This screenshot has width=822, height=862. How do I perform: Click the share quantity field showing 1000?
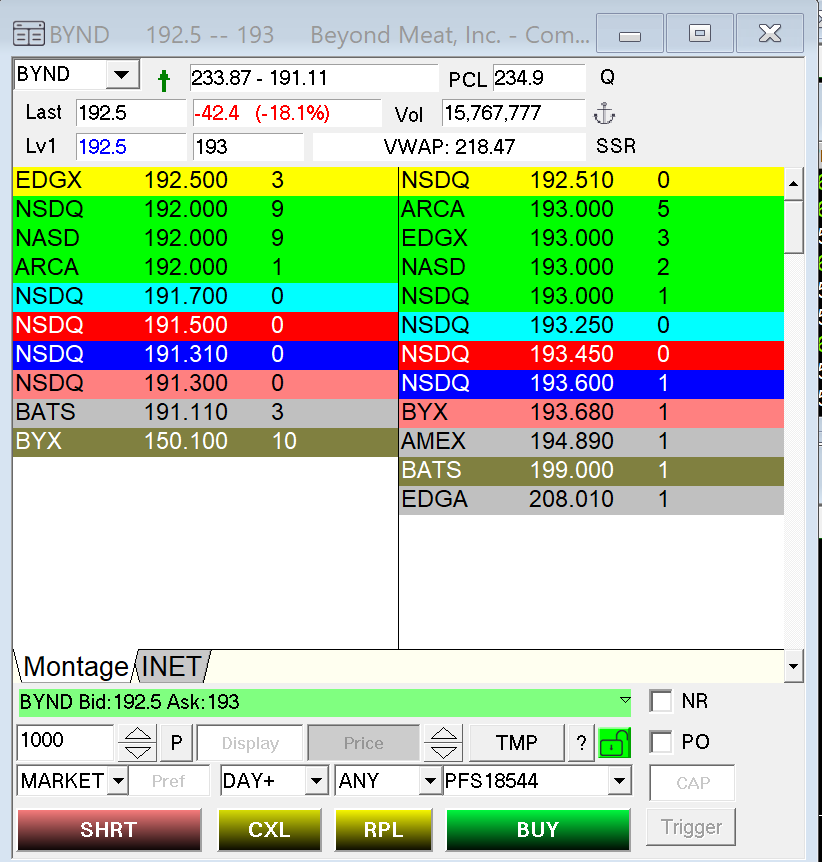pos(65,741)
